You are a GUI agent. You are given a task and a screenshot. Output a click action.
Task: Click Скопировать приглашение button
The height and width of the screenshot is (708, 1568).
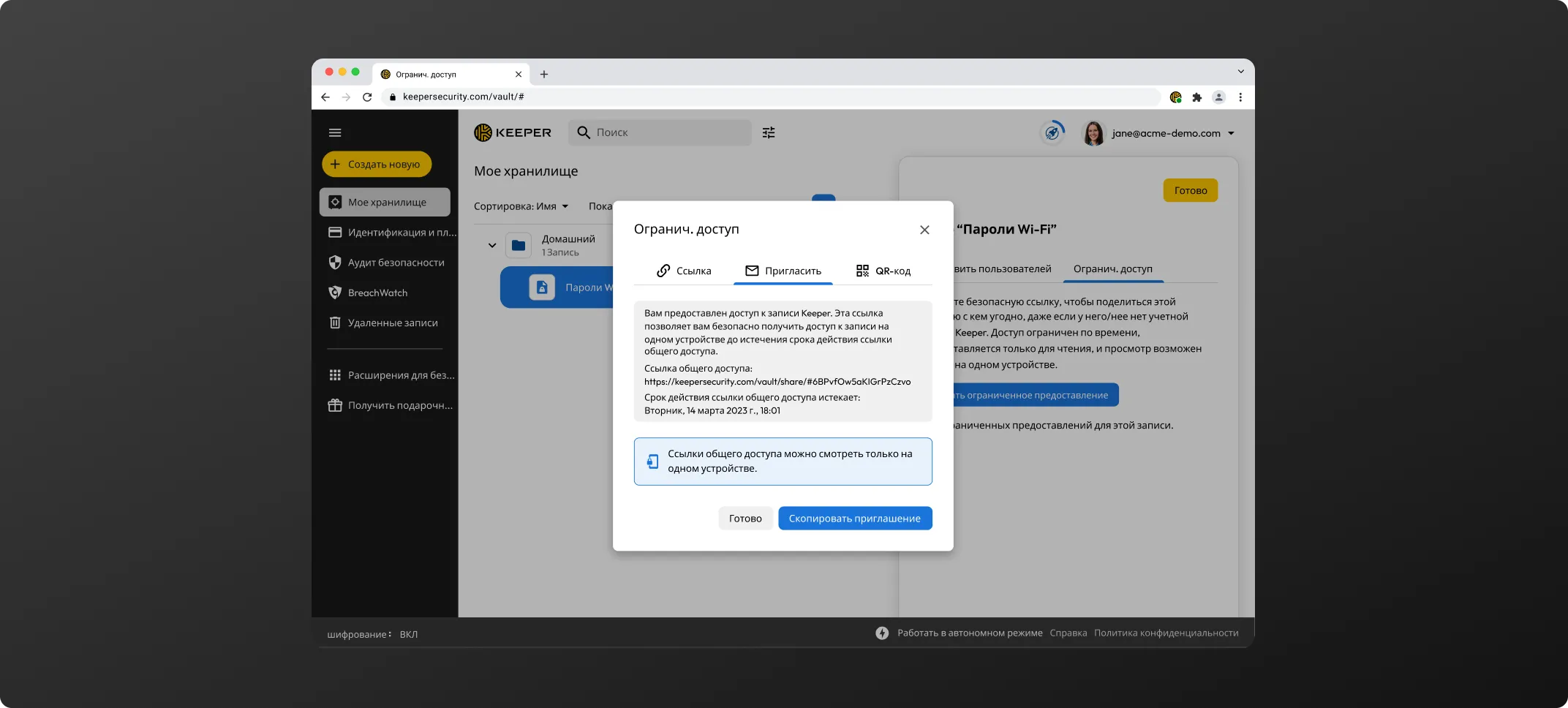pos(855,519)
